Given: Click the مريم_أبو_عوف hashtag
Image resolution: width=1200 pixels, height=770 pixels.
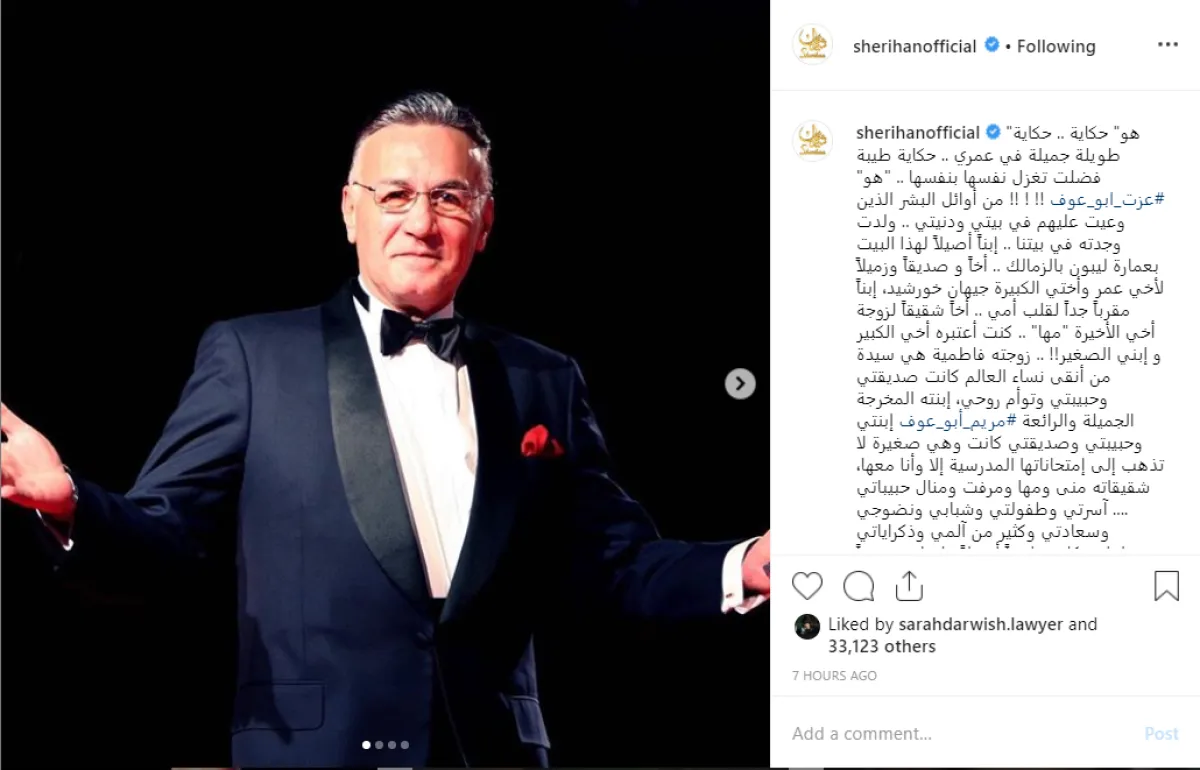Looking at the screenshot, I should 958,421.
